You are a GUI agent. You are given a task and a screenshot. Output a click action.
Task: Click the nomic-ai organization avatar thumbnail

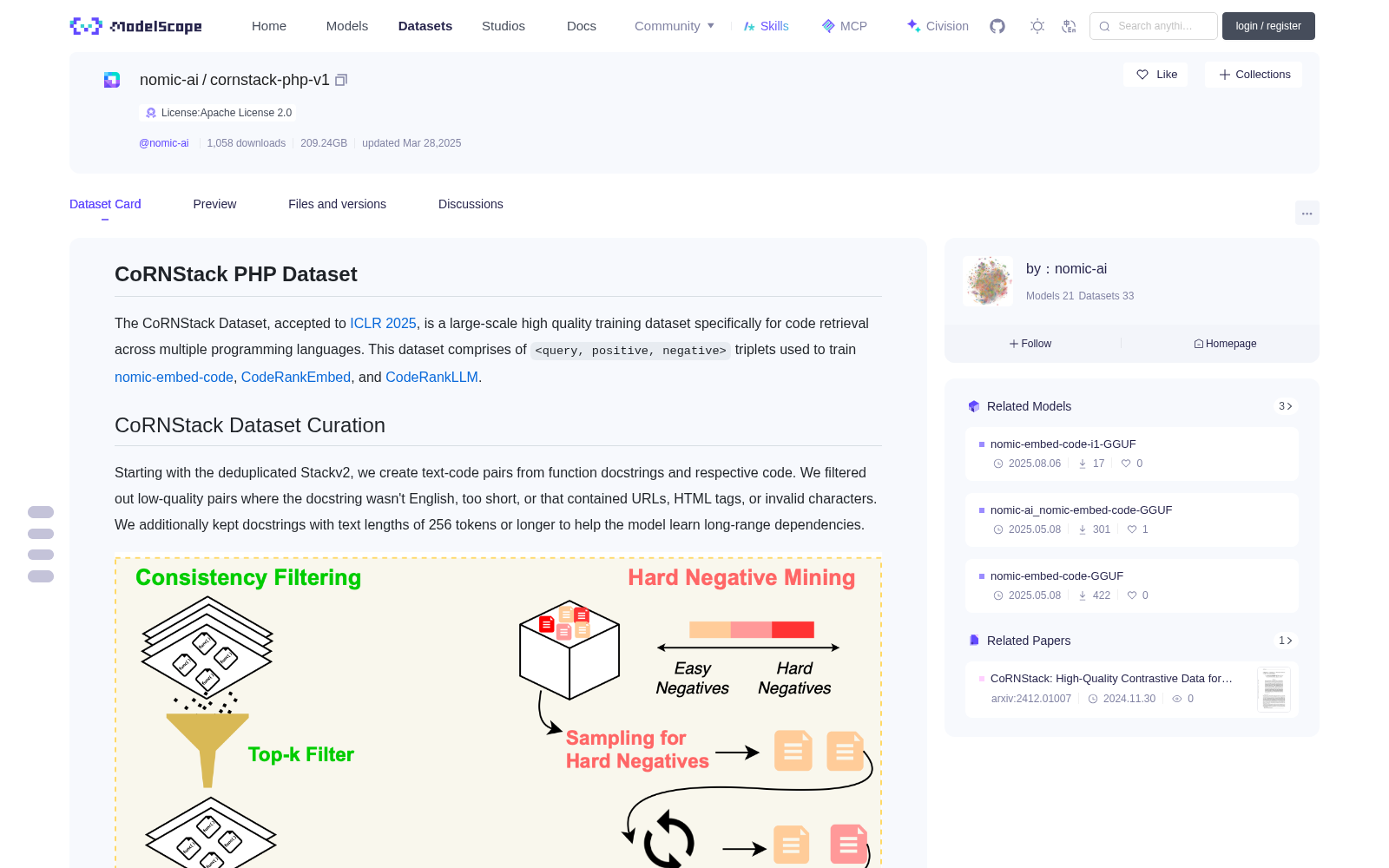988,281
